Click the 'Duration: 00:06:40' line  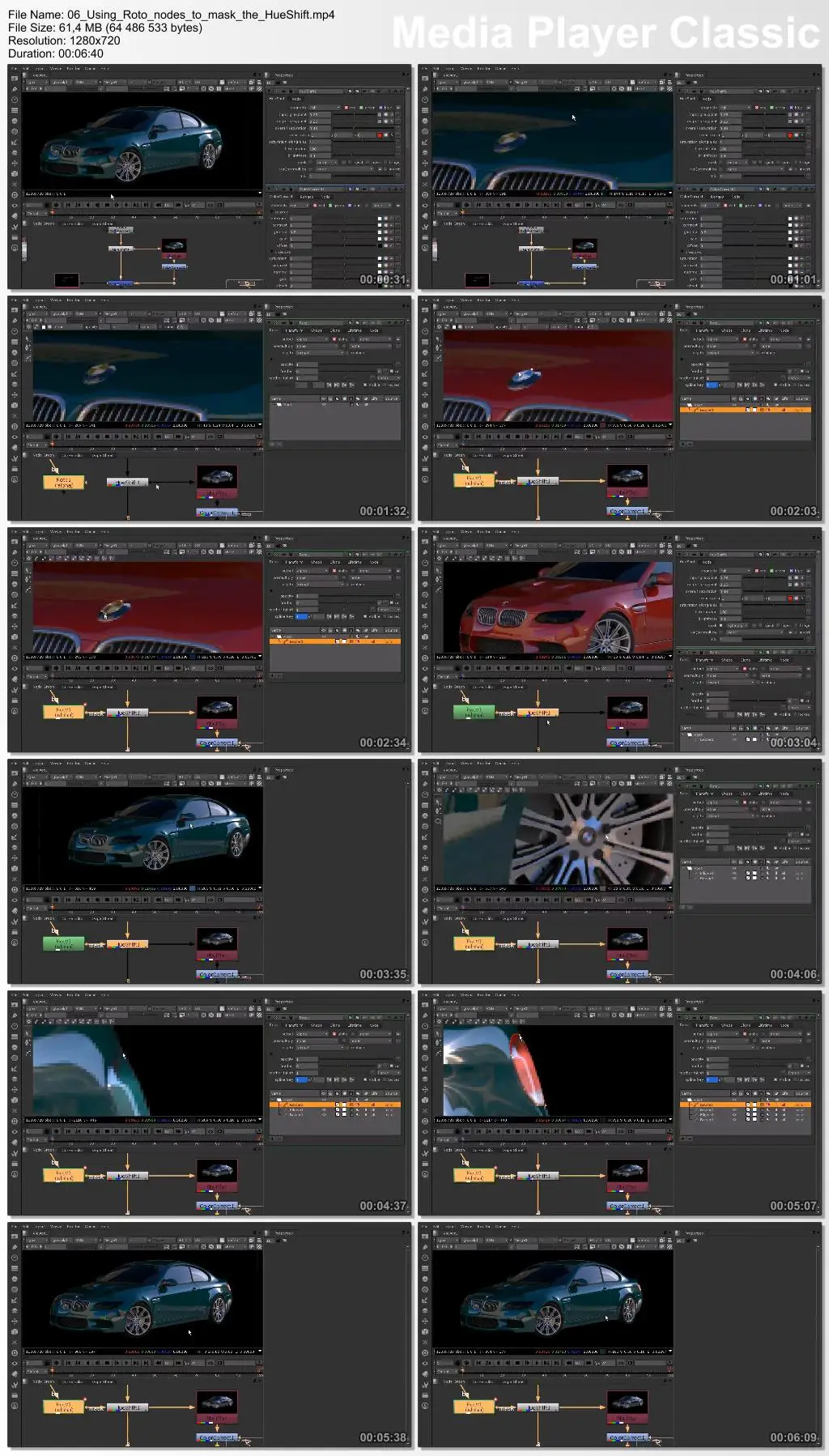[56, 53]
